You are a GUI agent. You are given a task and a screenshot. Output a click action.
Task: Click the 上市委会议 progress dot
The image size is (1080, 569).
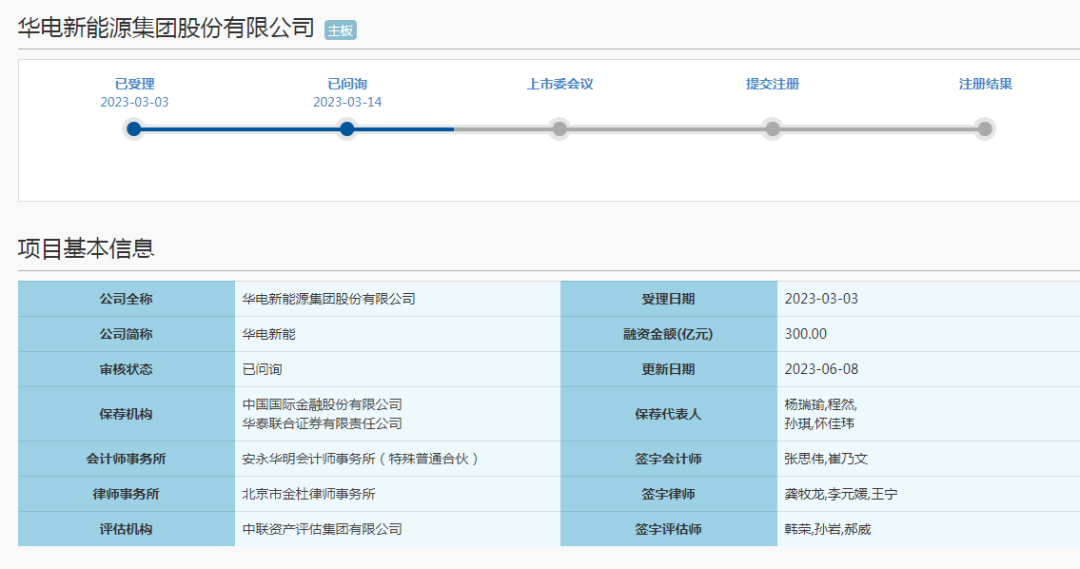559,129
